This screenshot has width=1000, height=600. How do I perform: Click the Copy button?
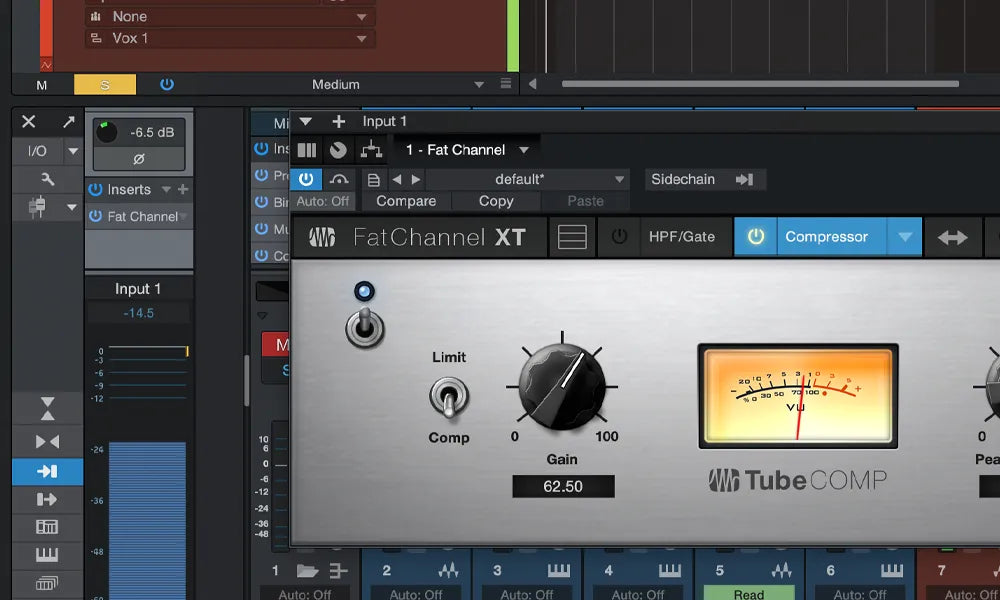coord(496,200)
